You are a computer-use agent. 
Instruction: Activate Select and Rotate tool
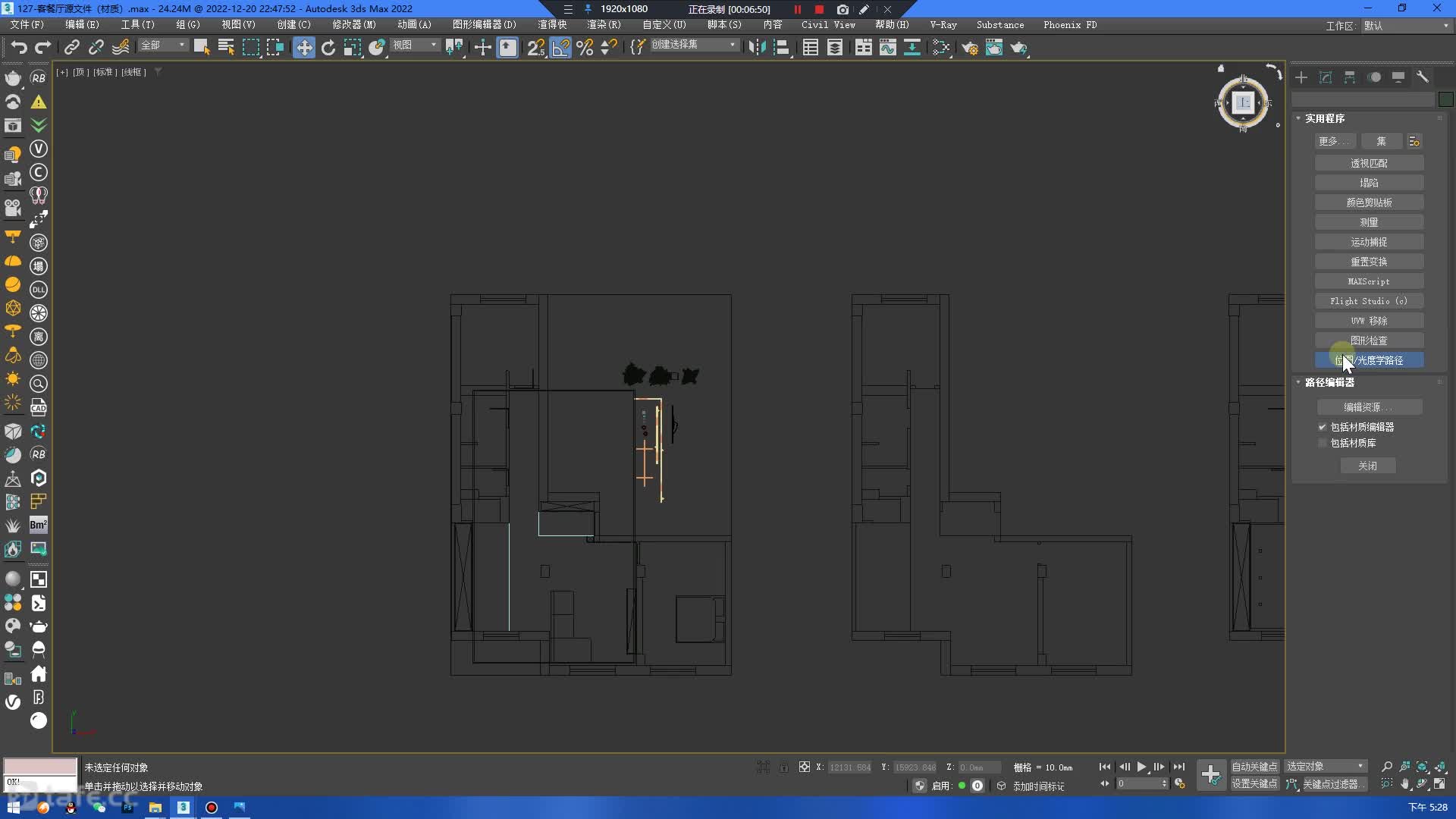[x=328, y=48]
